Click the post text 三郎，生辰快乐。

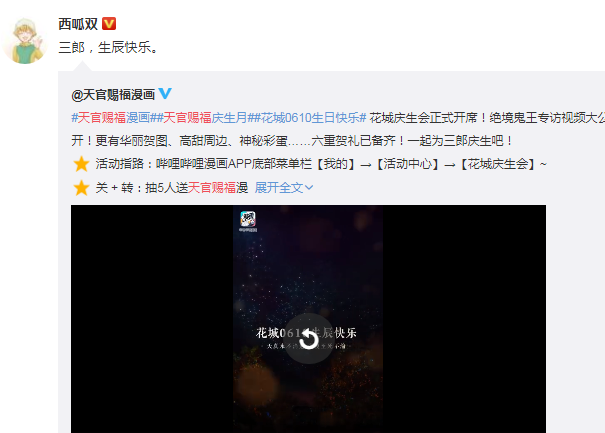coord(108,47)
